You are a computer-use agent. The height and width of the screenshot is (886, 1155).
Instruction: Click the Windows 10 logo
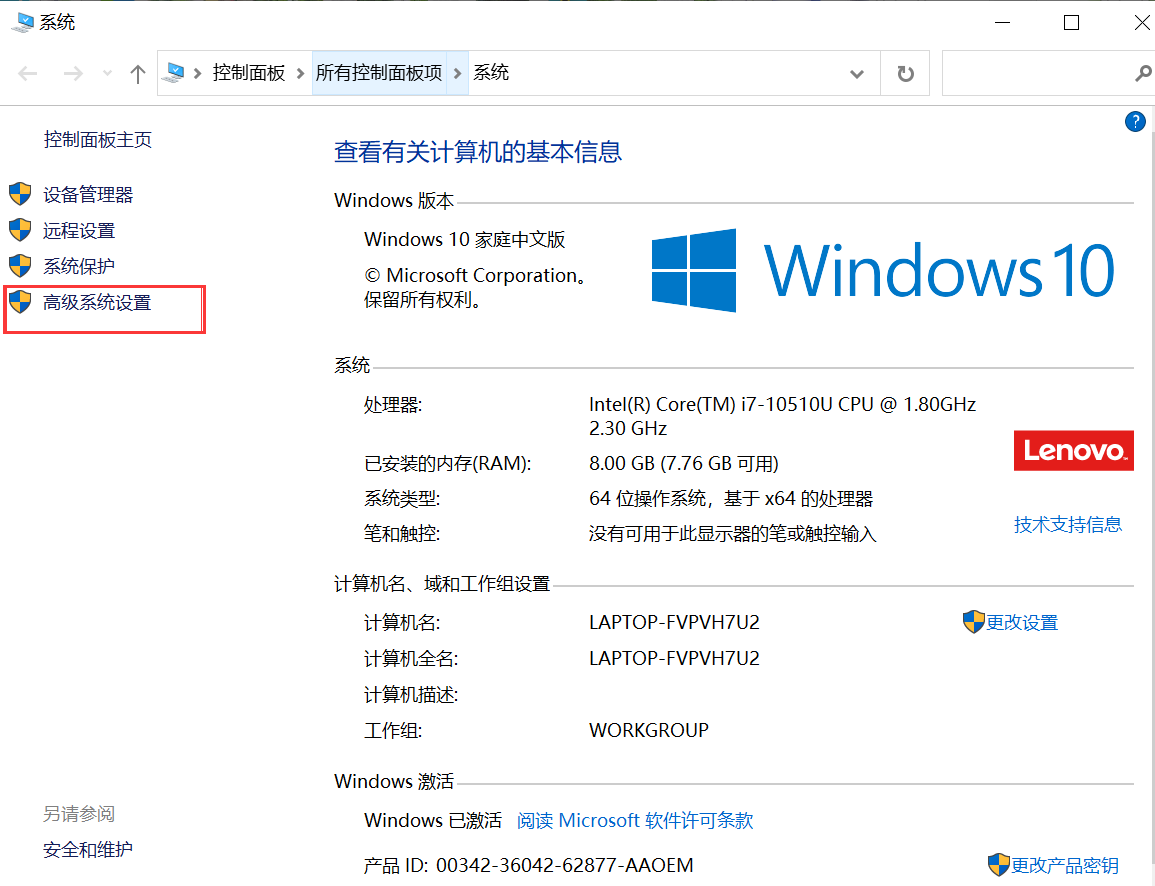883,270
